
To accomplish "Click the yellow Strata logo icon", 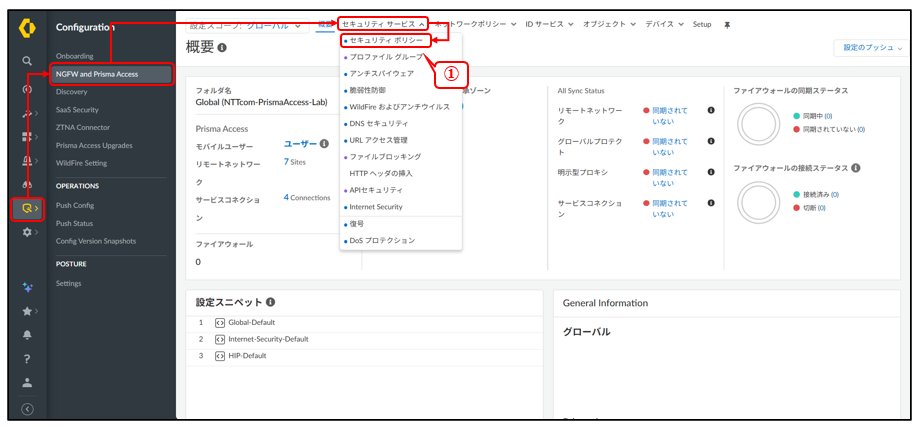I will 27,27.
